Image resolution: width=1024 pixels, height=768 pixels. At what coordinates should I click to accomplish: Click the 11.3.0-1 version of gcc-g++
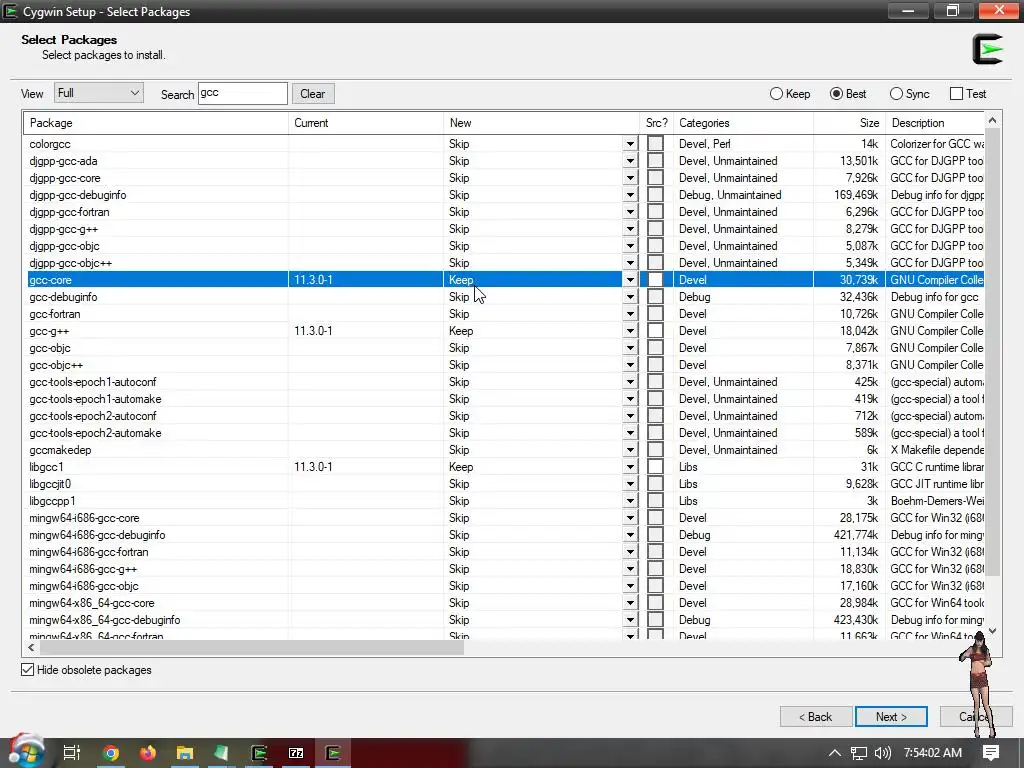pos(313,330)
